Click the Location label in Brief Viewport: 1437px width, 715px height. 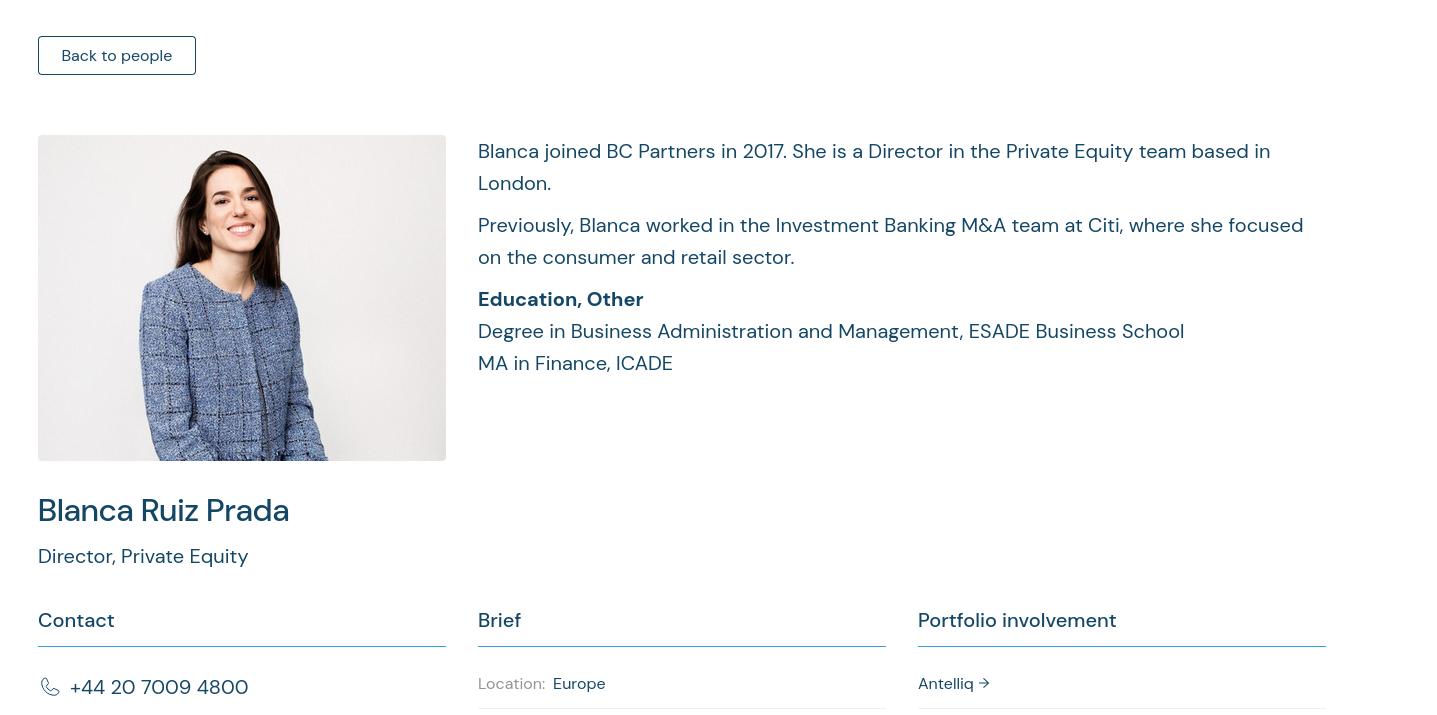[511, 684]
